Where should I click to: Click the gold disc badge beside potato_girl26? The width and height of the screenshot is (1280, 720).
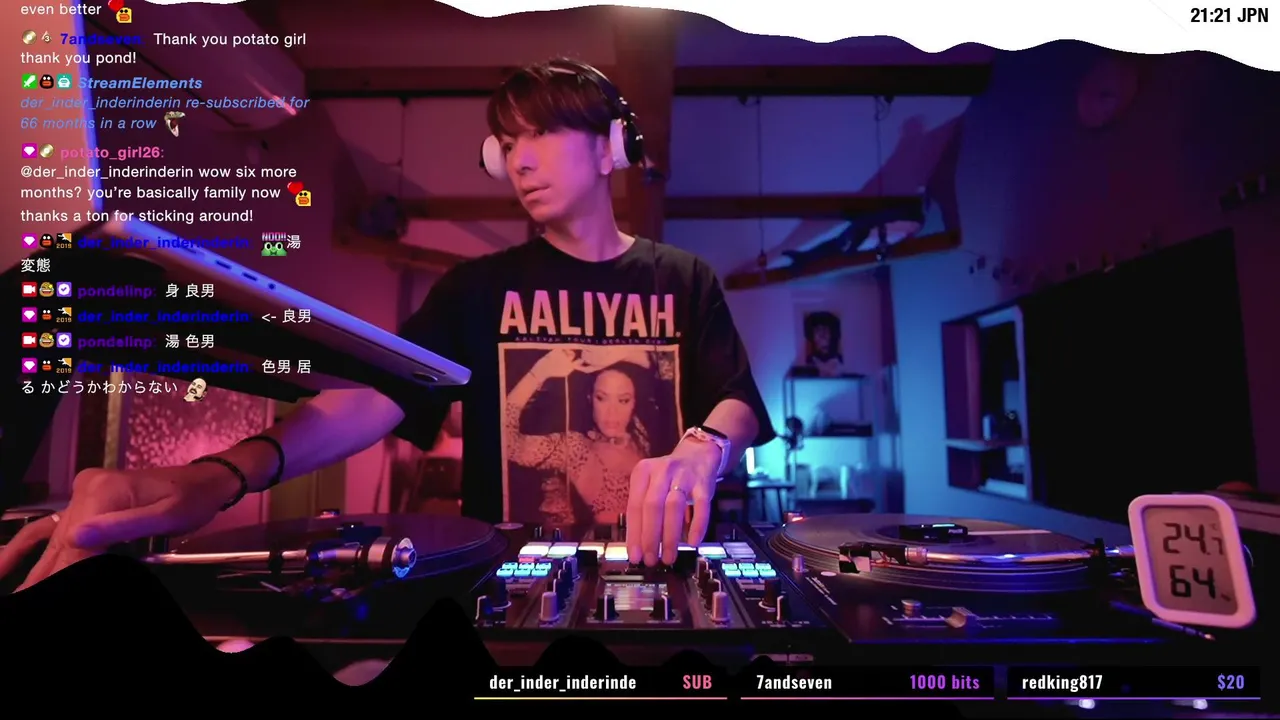point(46,151)
